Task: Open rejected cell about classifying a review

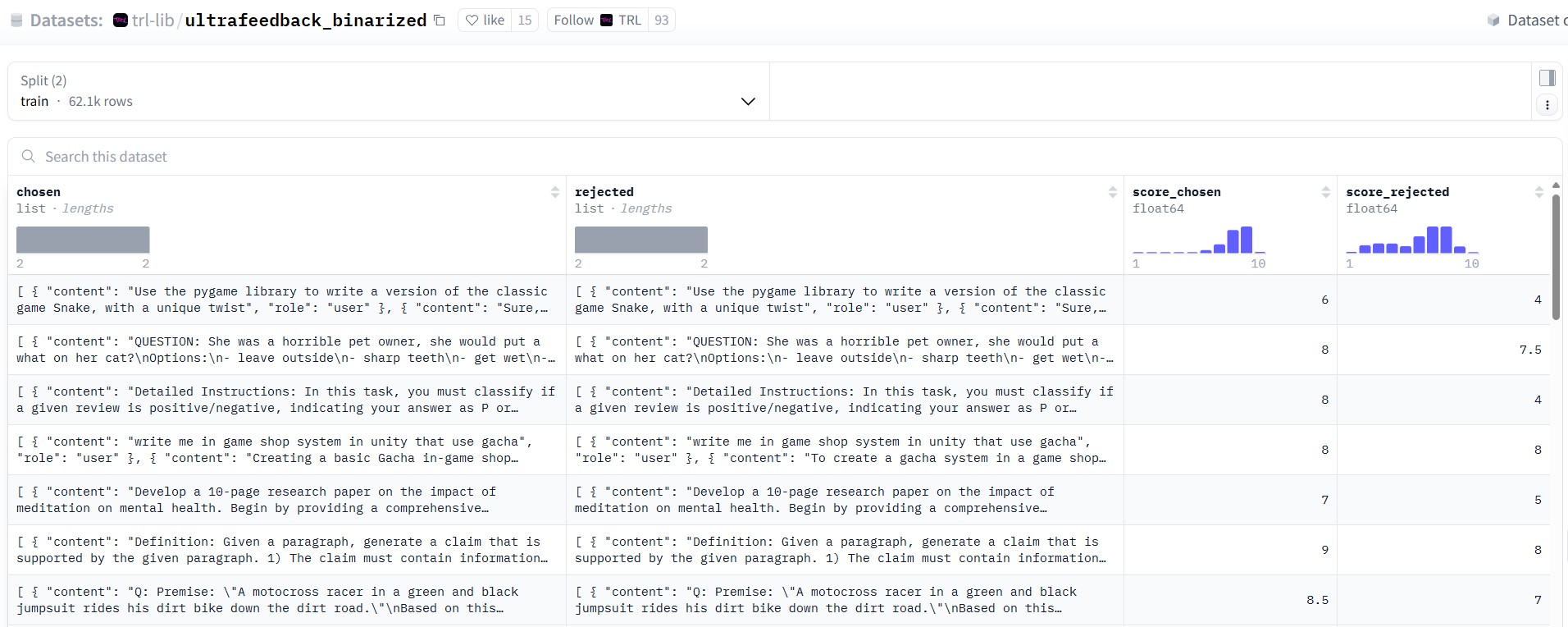Action: pos(845,400)
